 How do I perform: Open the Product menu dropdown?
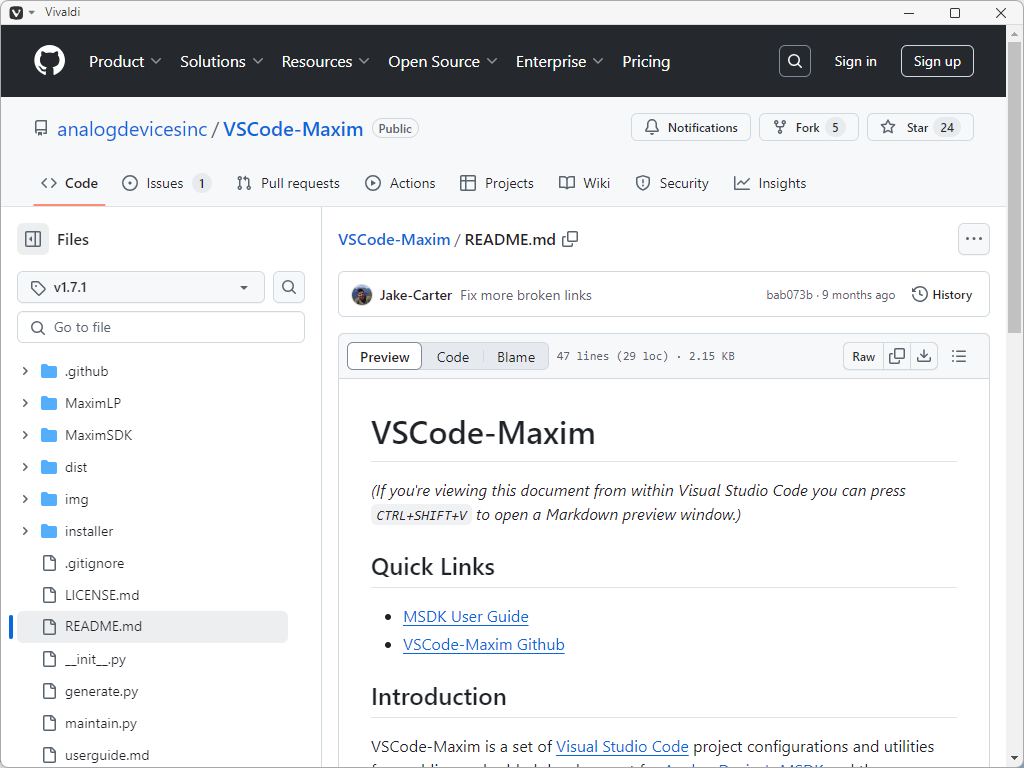[125, 61]
